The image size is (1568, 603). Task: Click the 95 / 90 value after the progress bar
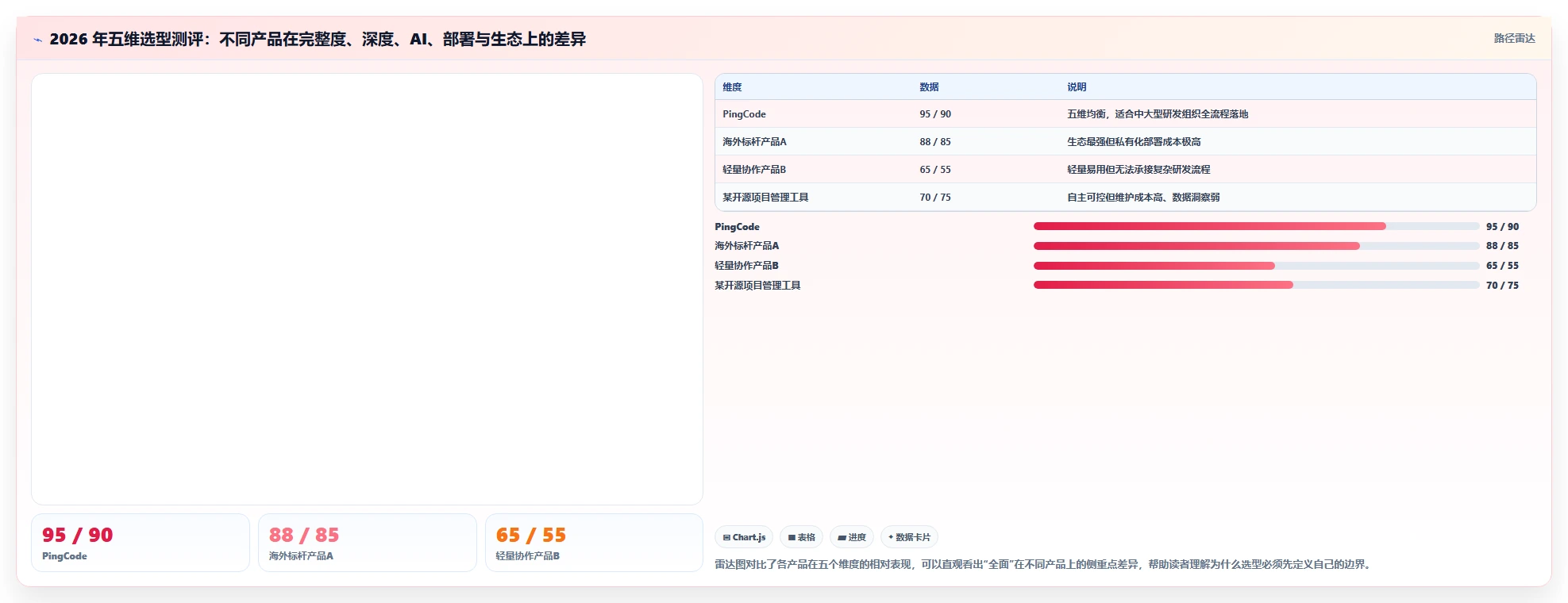(1502, 227)
